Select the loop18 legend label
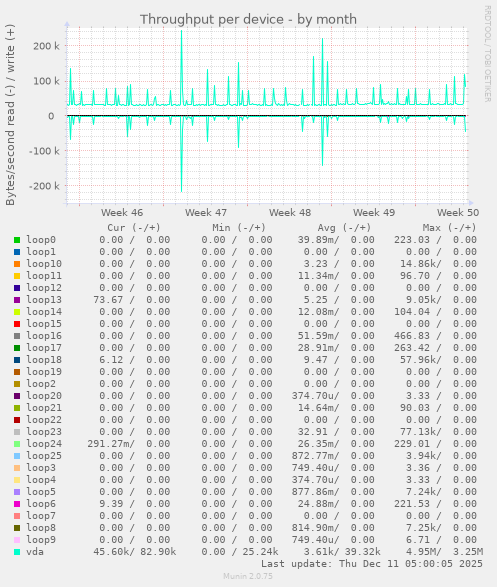This screenshot has height=587, width=497. pyautogui.click(x=44, y=359)
